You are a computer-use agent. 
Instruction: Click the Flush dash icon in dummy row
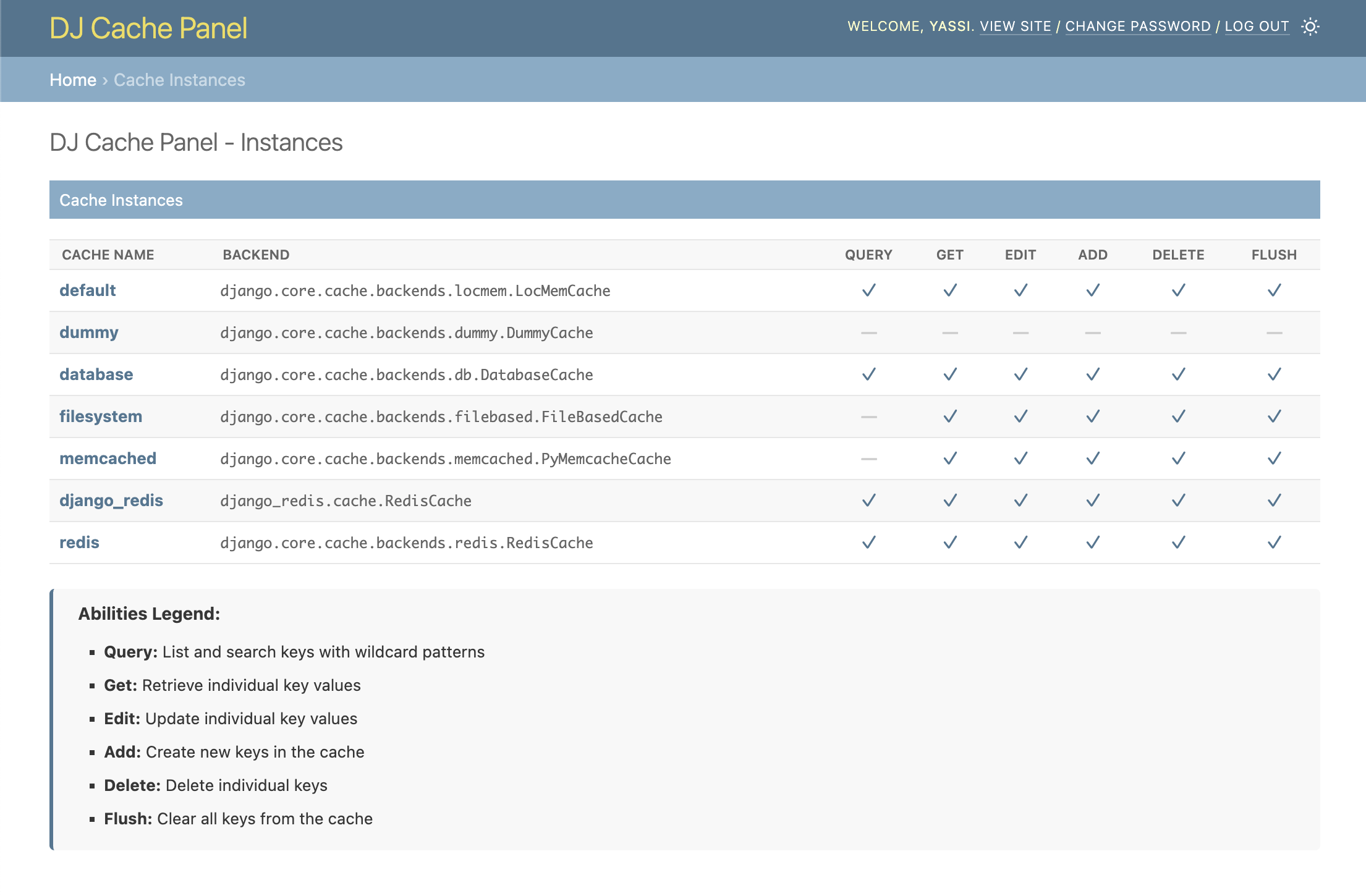pos(1274,333)
